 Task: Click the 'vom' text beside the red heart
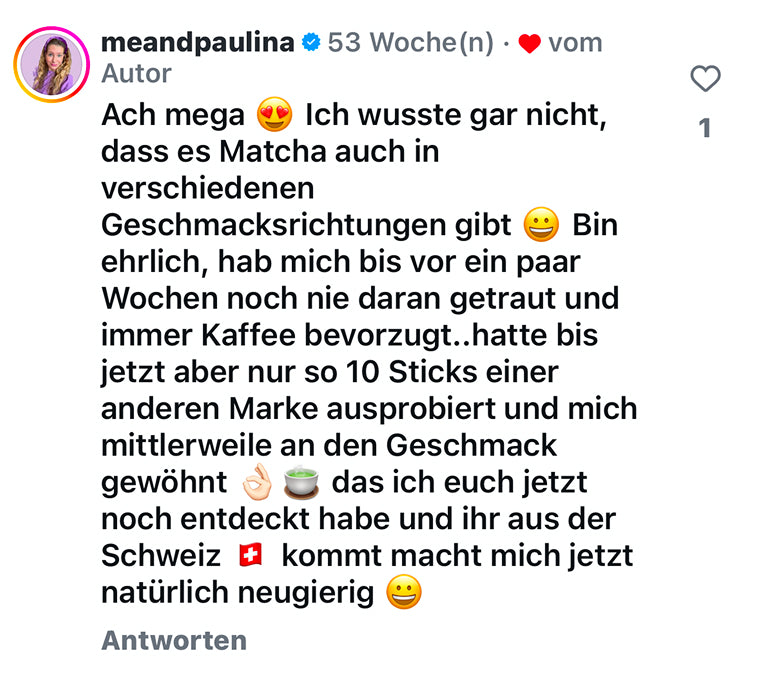tap(575, 42)
